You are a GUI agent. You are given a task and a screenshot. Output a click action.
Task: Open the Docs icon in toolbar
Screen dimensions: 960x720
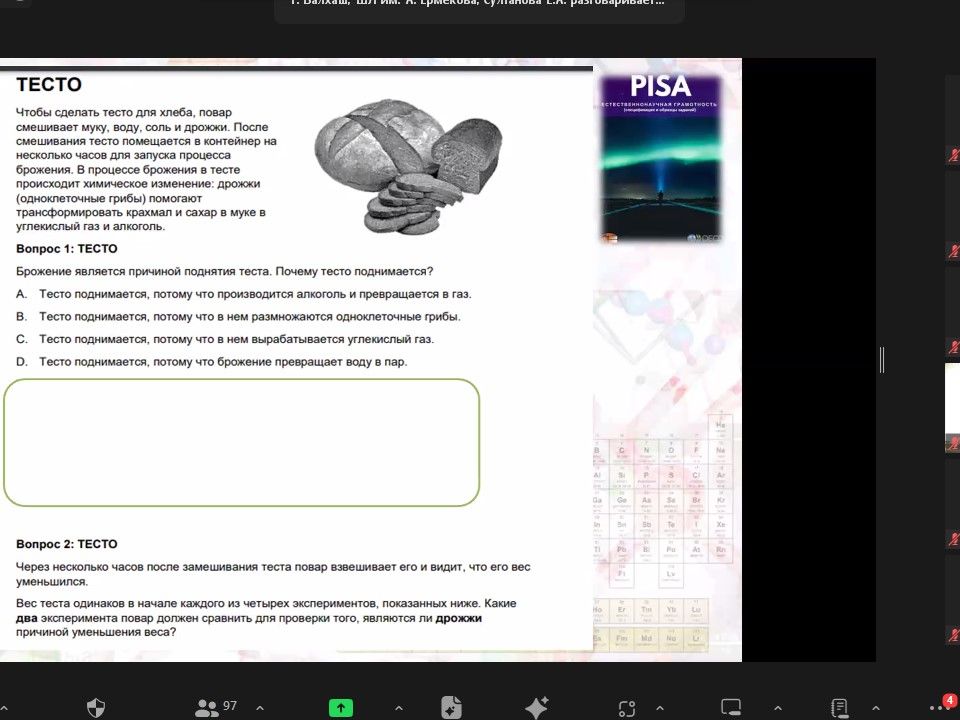click(451, 708)
